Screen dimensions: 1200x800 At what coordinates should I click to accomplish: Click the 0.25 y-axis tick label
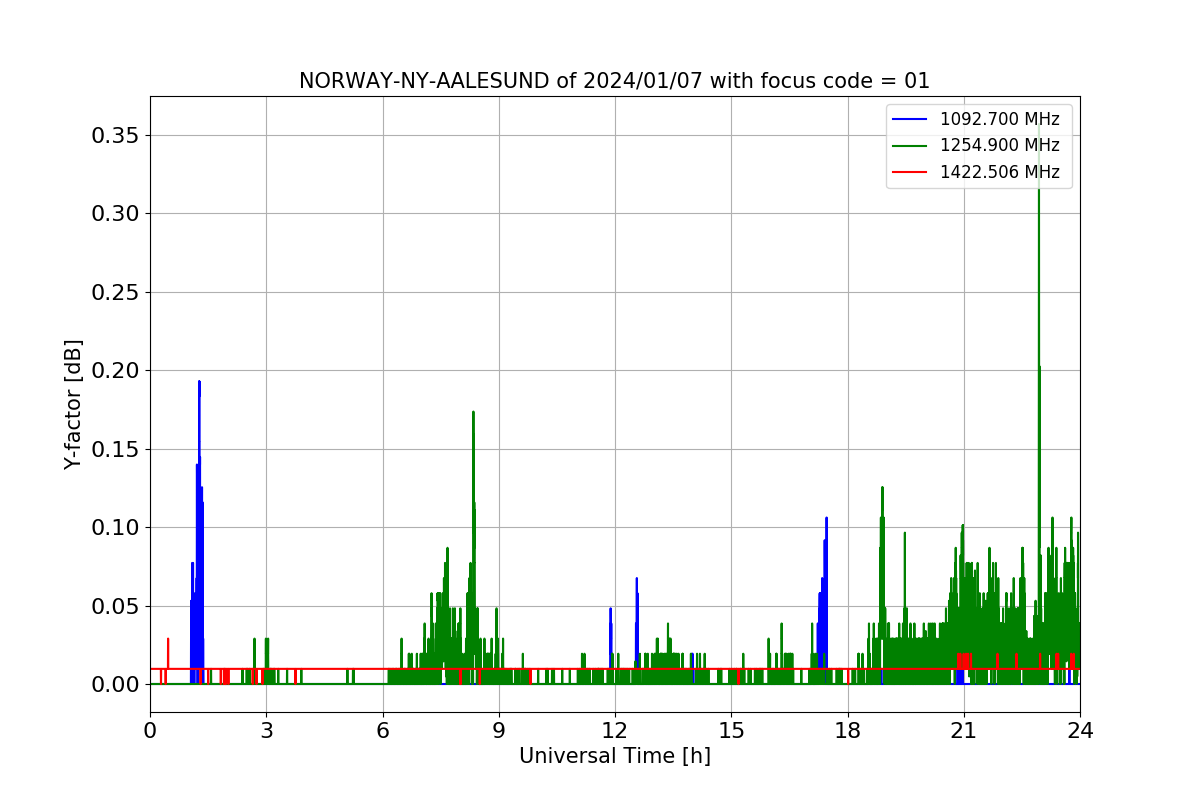pos(115,292)
